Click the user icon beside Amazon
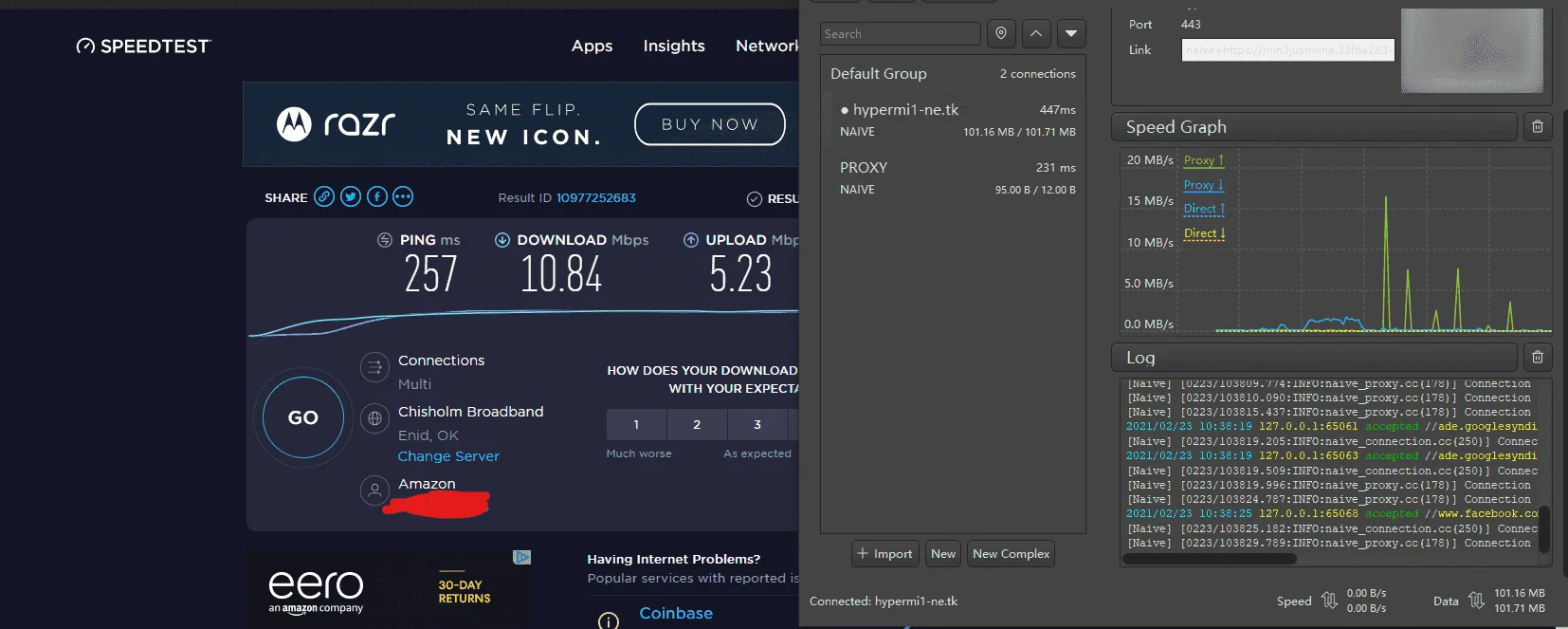 (374, 490)
